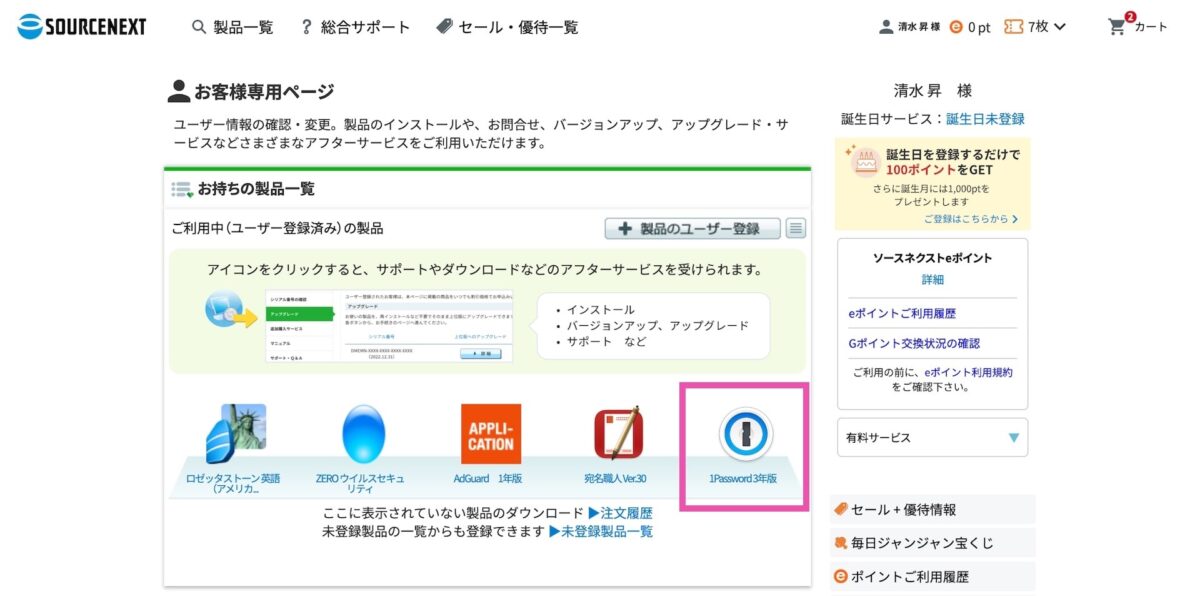This screenshot has width=1200, height=596.
Task: Click the orange eポイント icon
Action: (x=957, y=27)
